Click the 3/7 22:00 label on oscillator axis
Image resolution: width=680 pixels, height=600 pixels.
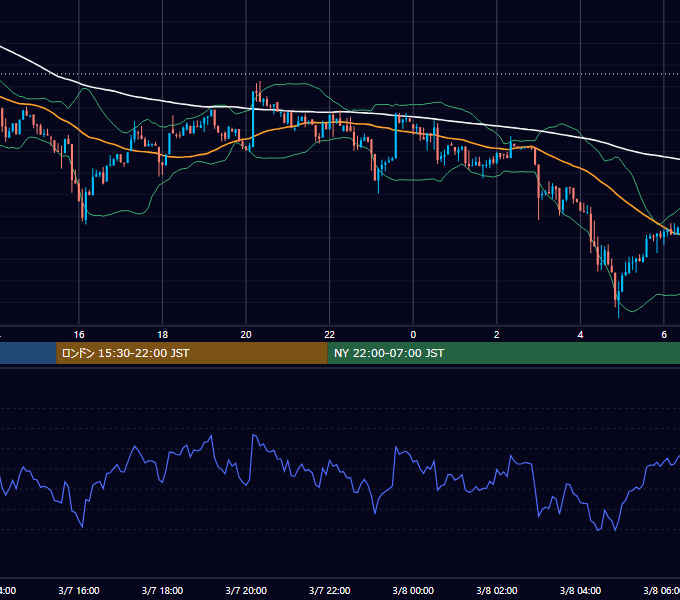pos(330,590)
